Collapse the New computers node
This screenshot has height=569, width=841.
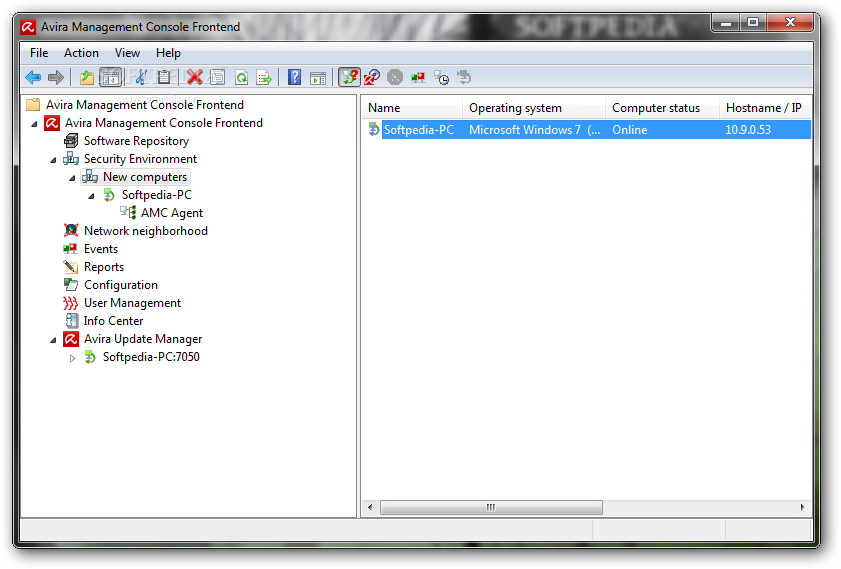click(x=72, y=178)
